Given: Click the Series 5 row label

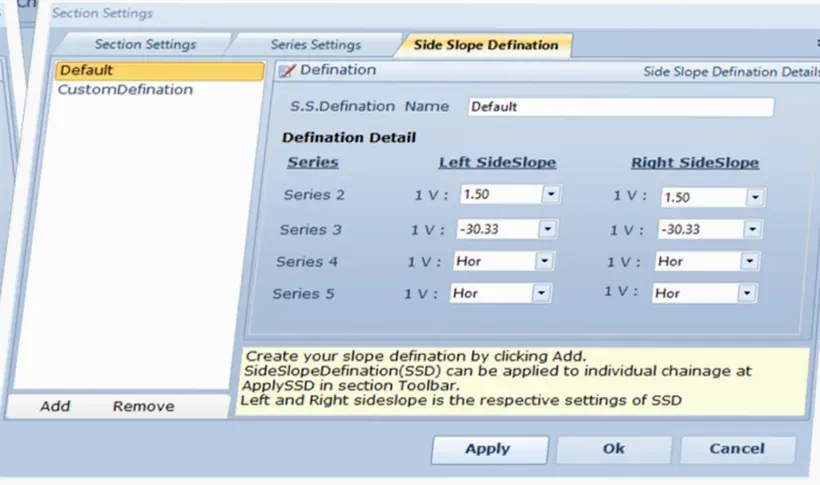Looking at the screenshot, I should tap(303, 293).
